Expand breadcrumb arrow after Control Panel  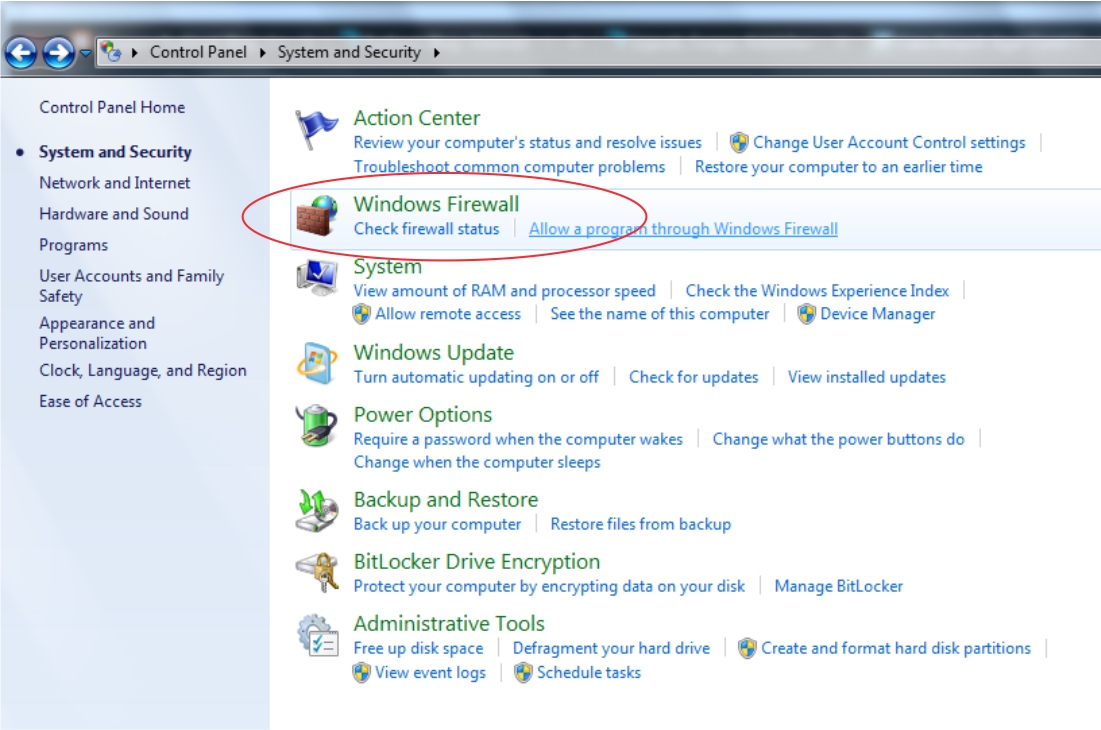pyautogui.click(x=262, y=53)
